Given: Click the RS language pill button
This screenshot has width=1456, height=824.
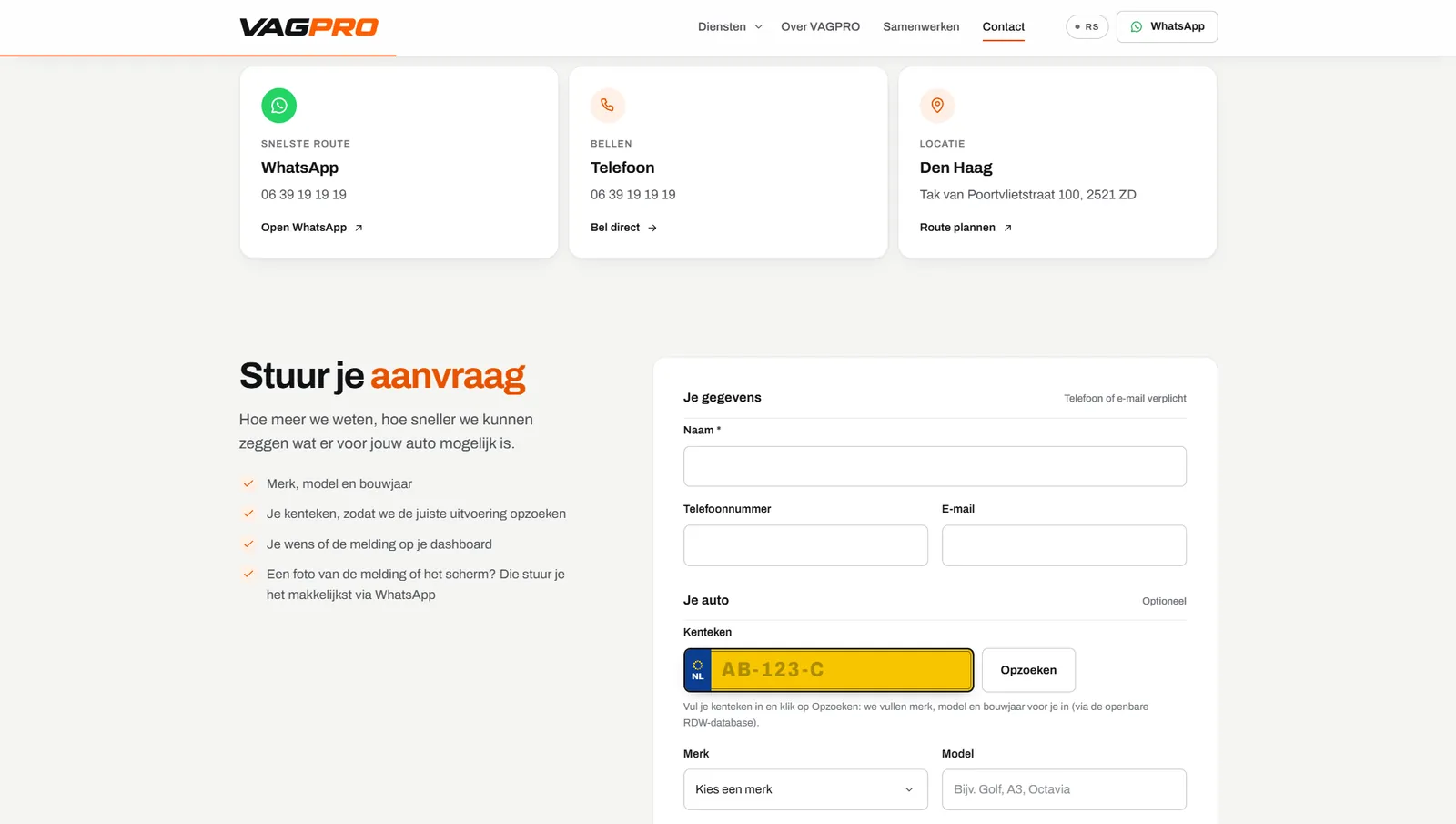Looking at the screenshot, I should pyautogui.click(x=1087, y=27).
